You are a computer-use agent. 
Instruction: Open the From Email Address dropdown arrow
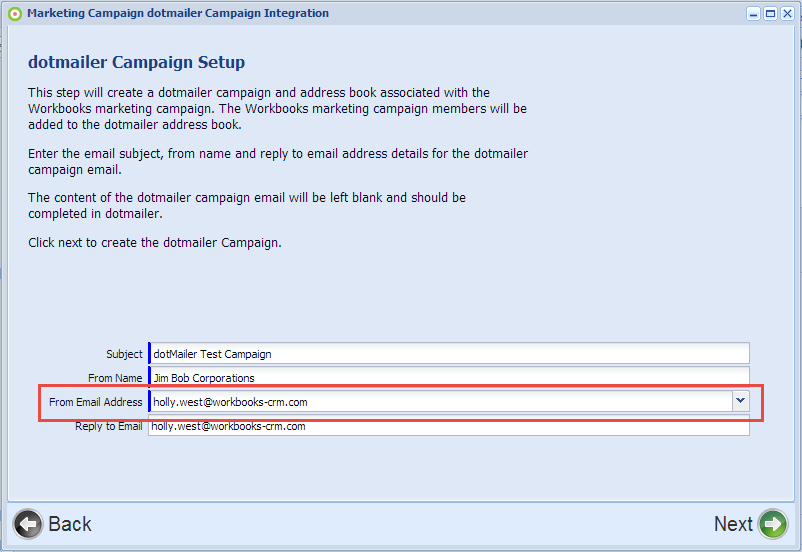point(740,401)
